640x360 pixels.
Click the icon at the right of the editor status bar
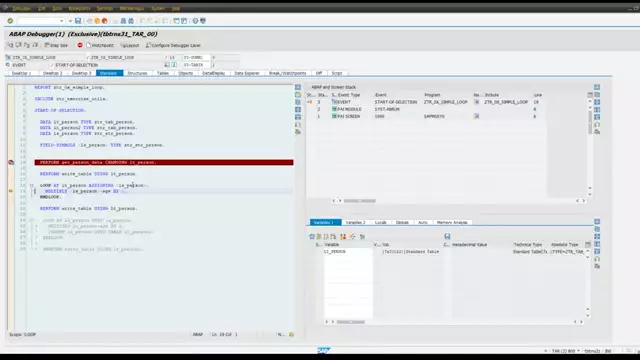[x=291, y=334]
